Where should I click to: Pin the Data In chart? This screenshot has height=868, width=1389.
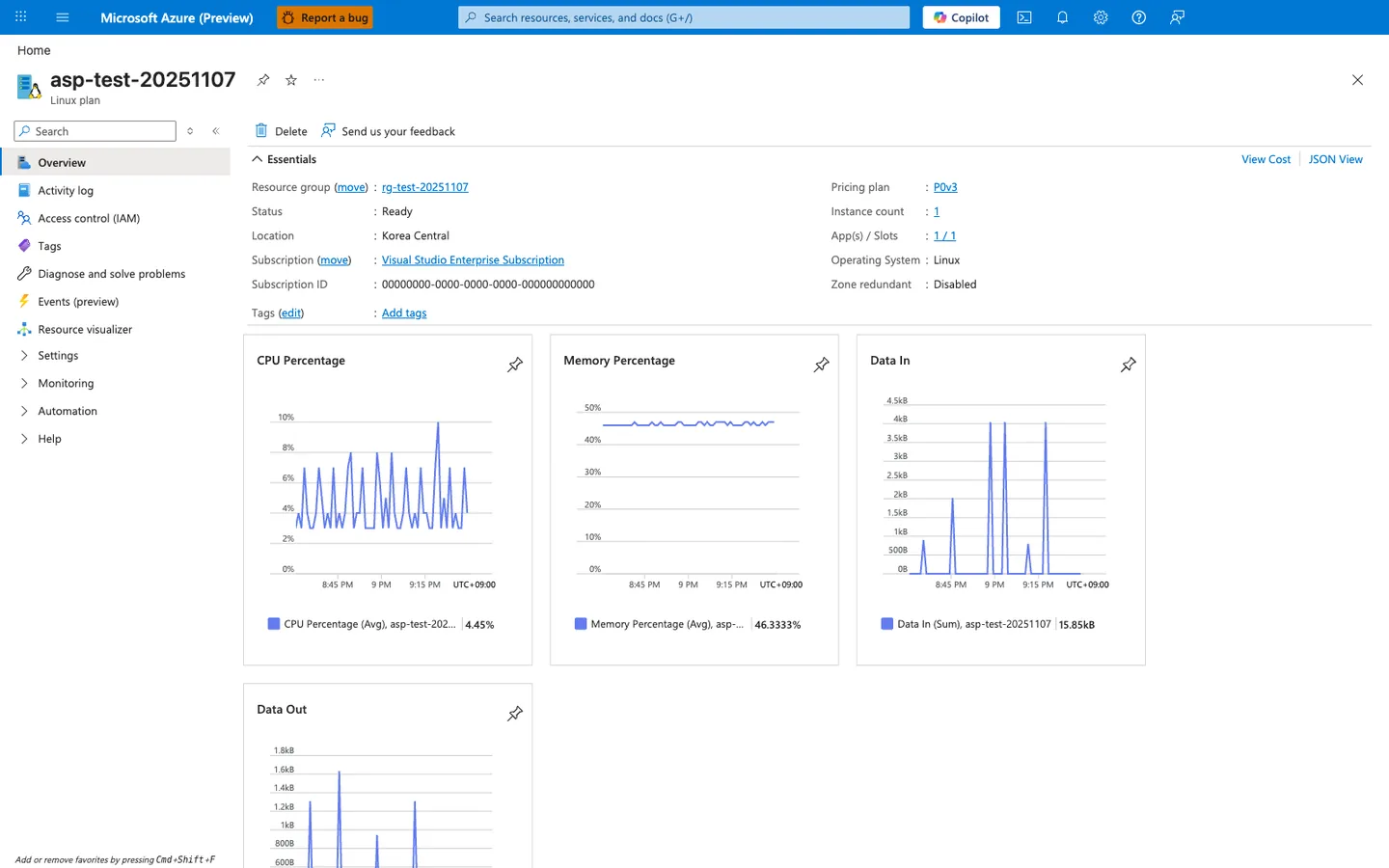point(1129,365)
